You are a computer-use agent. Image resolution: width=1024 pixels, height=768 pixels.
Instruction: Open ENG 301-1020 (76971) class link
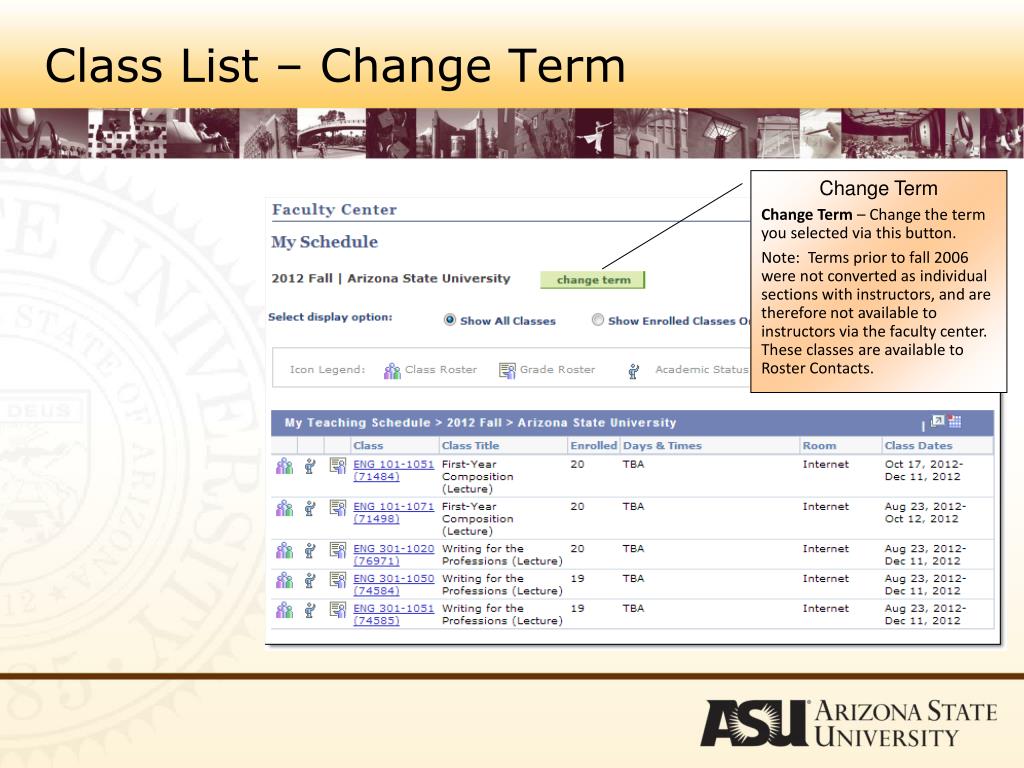(x=393, y=554)
